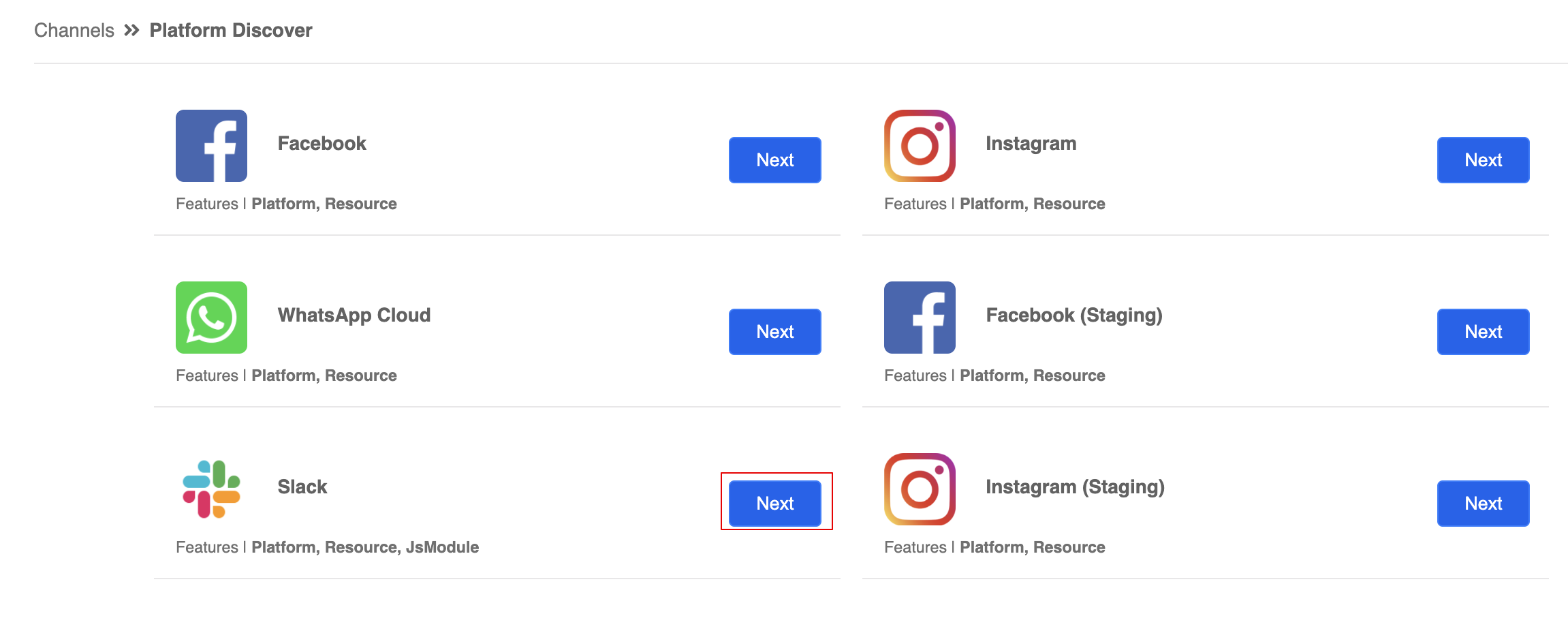Viewport: 1568px width, 631px height.
Task: Click the WhatsApp Cloud logo icon
Action: pyautogui.click(x=211, y=318)
